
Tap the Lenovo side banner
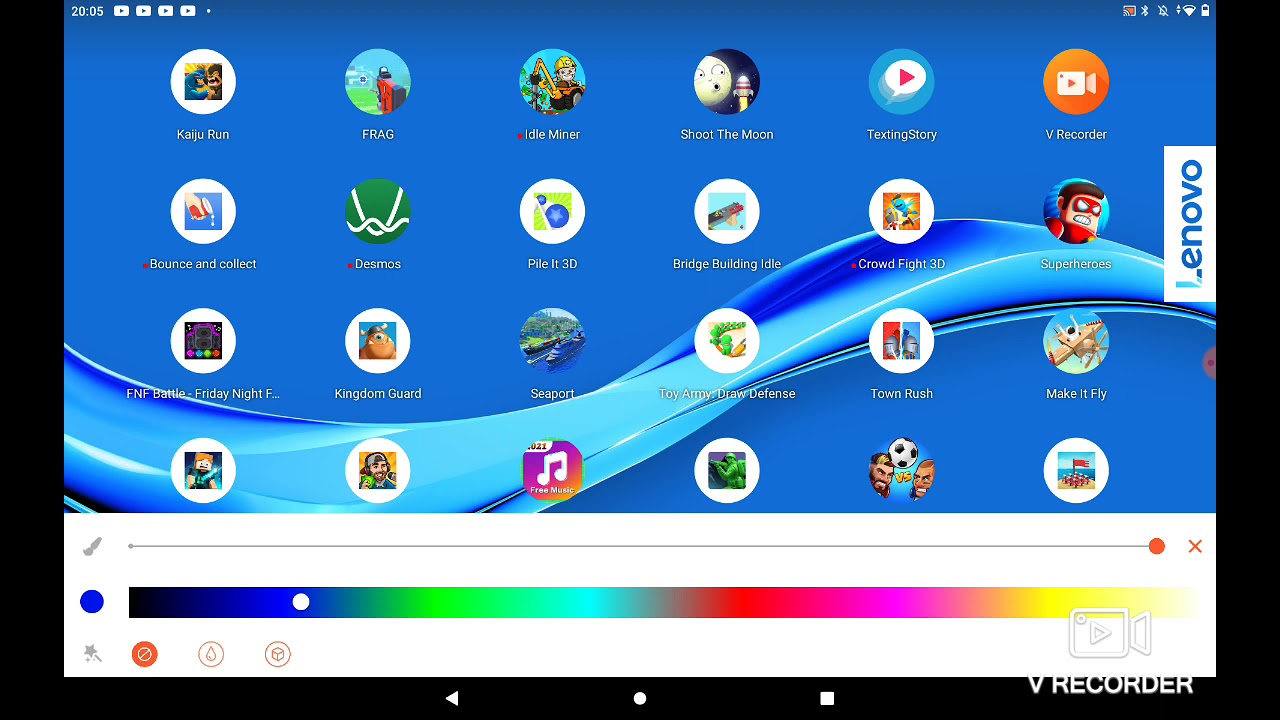1190,224
